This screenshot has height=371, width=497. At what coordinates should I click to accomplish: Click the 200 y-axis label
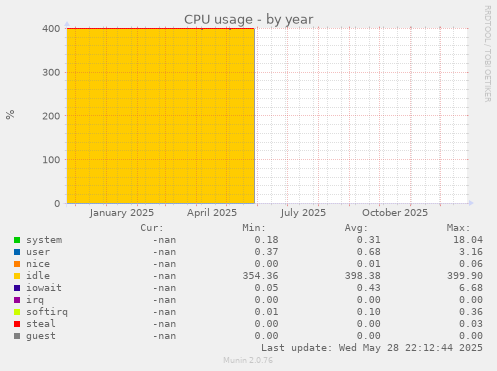pyautogui.click(x=51, y=116)
